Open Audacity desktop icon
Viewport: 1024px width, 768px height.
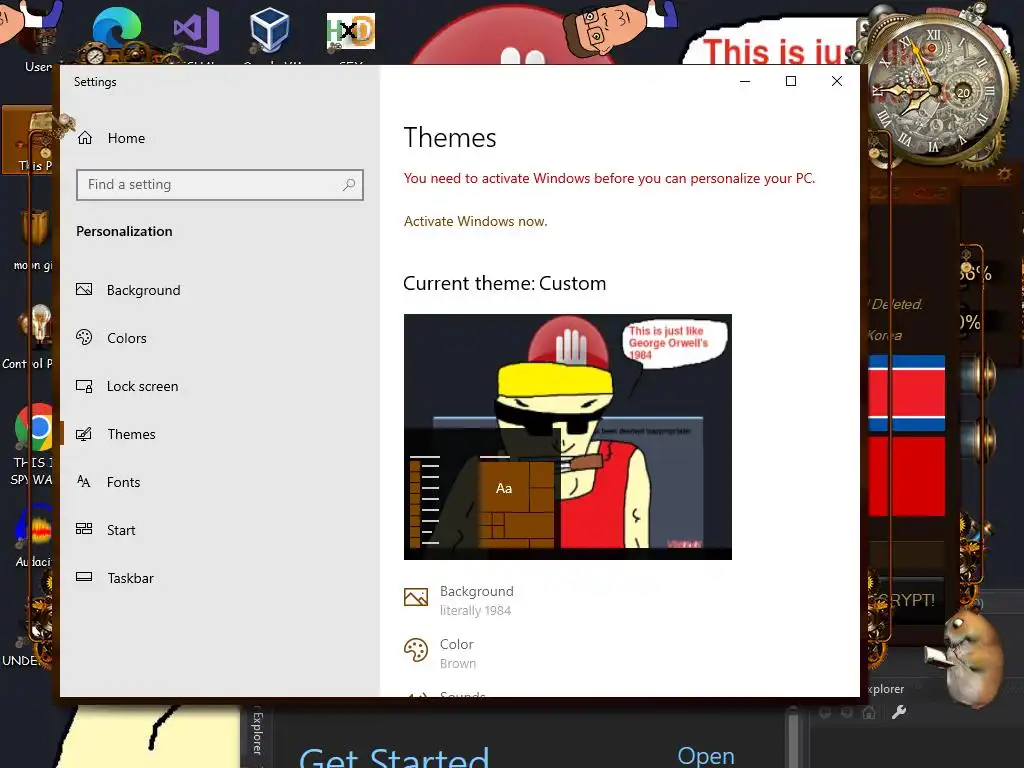pyautogui.click(x=36, y=526)
